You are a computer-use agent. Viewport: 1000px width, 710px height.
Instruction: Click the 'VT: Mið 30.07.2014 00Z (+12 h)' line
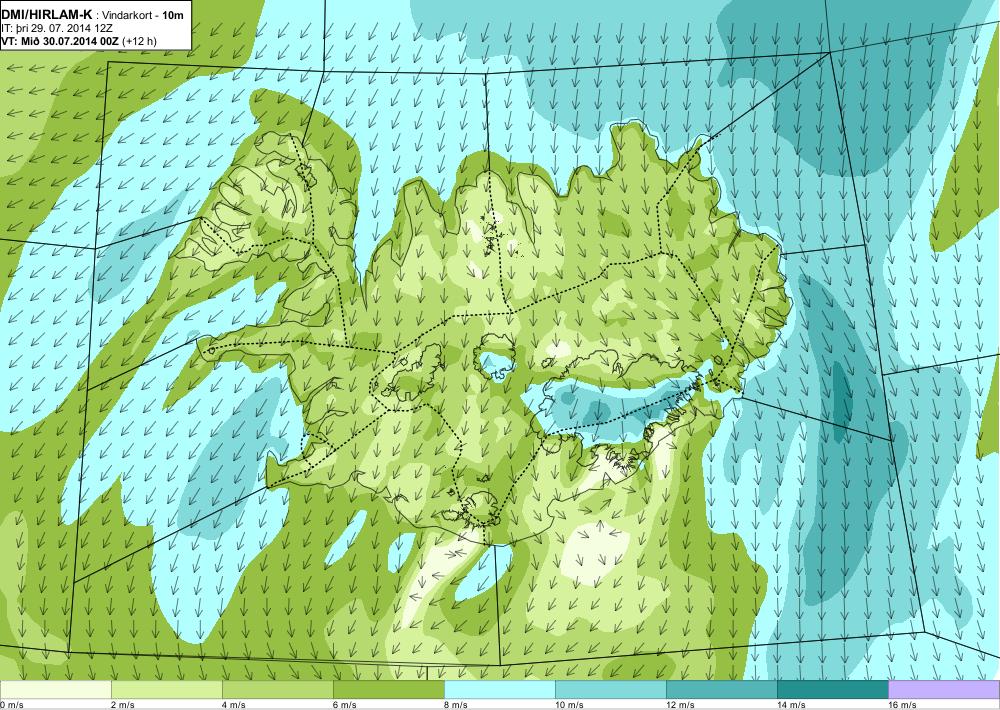coord(79,41)
